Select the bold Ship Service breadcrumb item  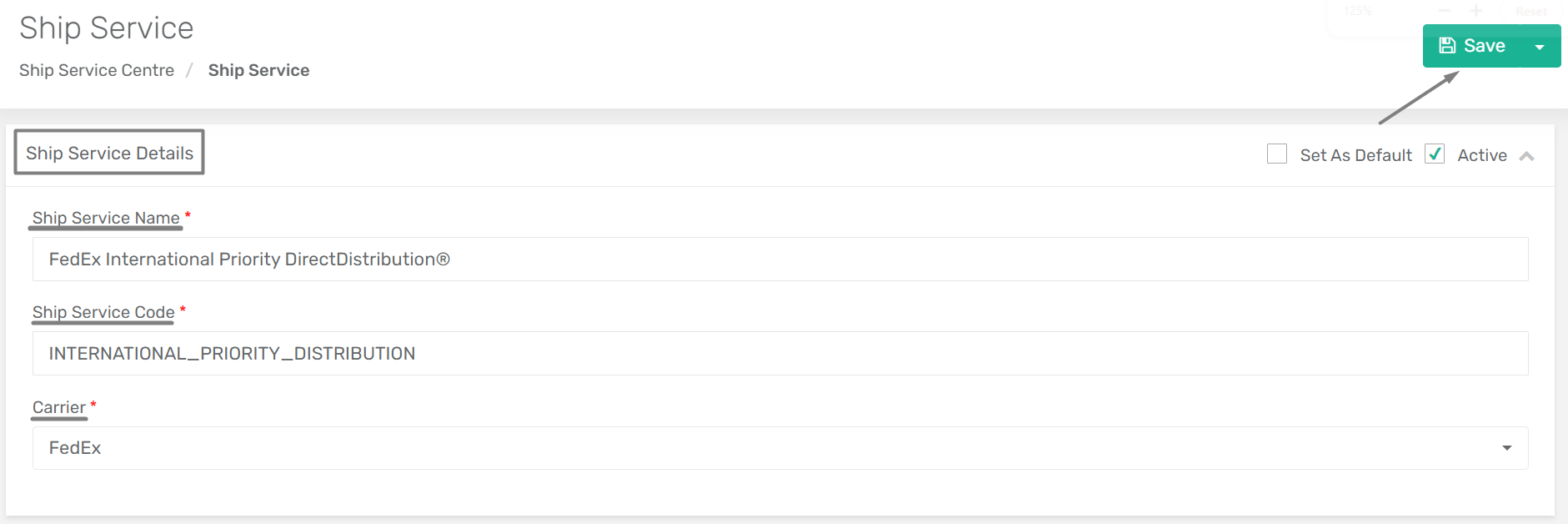pos(258,70)
